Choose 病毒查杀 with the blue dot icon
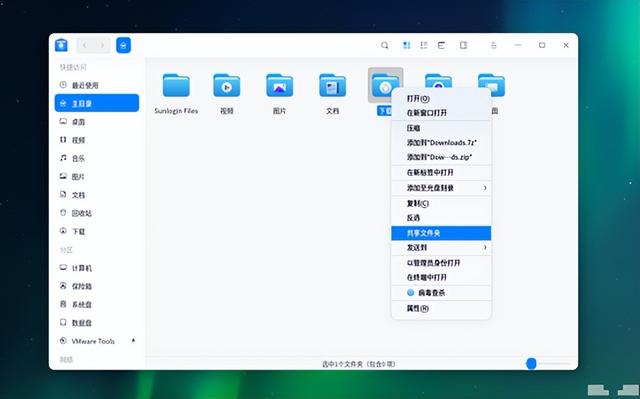The image size is (640, 399). click(x=441, y=293)
